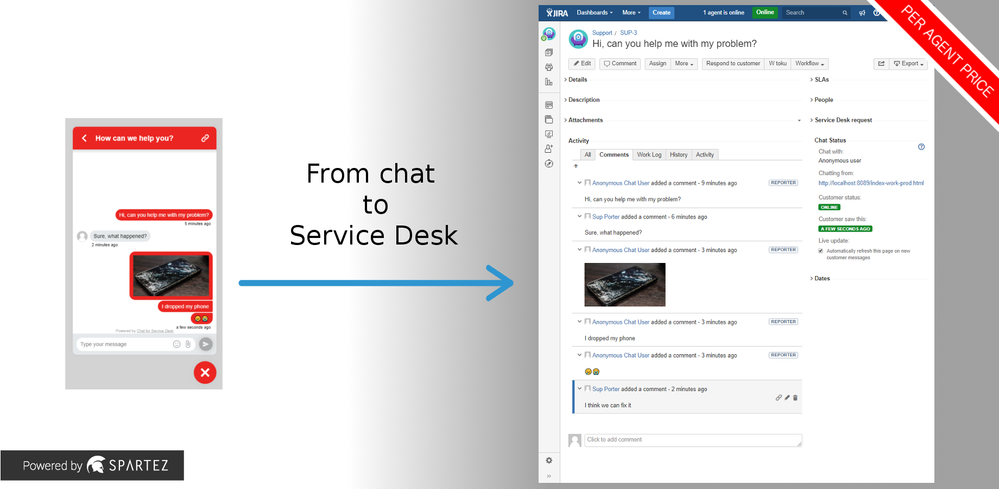This screenshot has width=999, height=489.
Task: Open the broken phone image in the comments
Action: (x=624, y=285)
